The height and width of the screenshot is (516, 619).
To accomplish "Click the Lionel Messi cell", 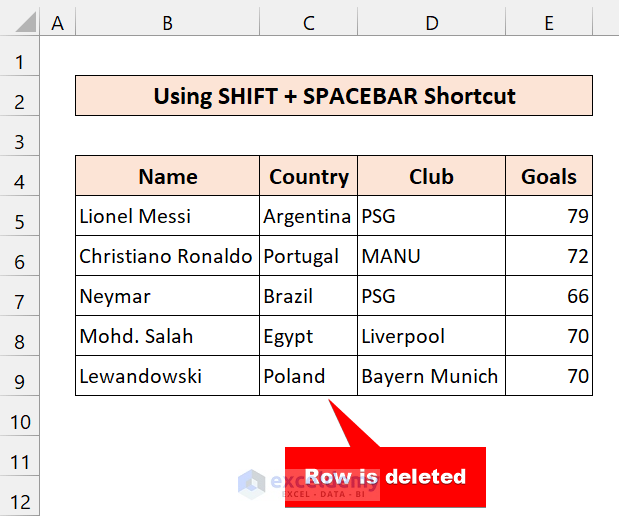I will 167,216.
